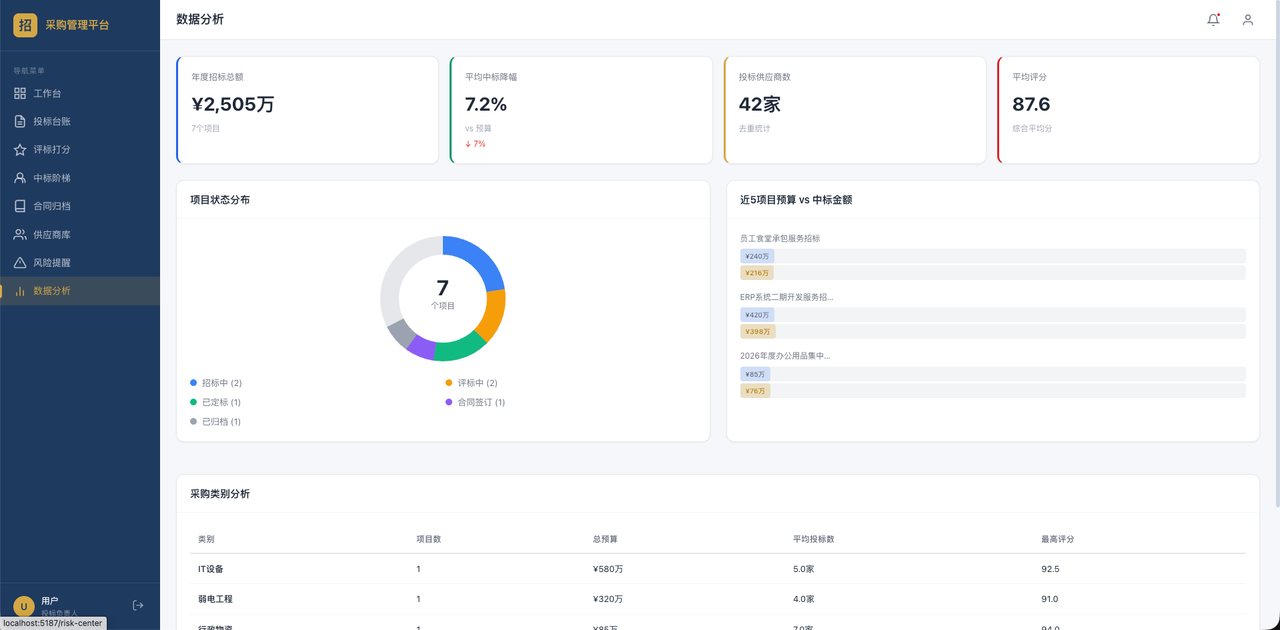Image resolution: width=1280 pixels, height=630 pixels.
Task: Toggle the 评标中 legend entry
Action: 472,383
